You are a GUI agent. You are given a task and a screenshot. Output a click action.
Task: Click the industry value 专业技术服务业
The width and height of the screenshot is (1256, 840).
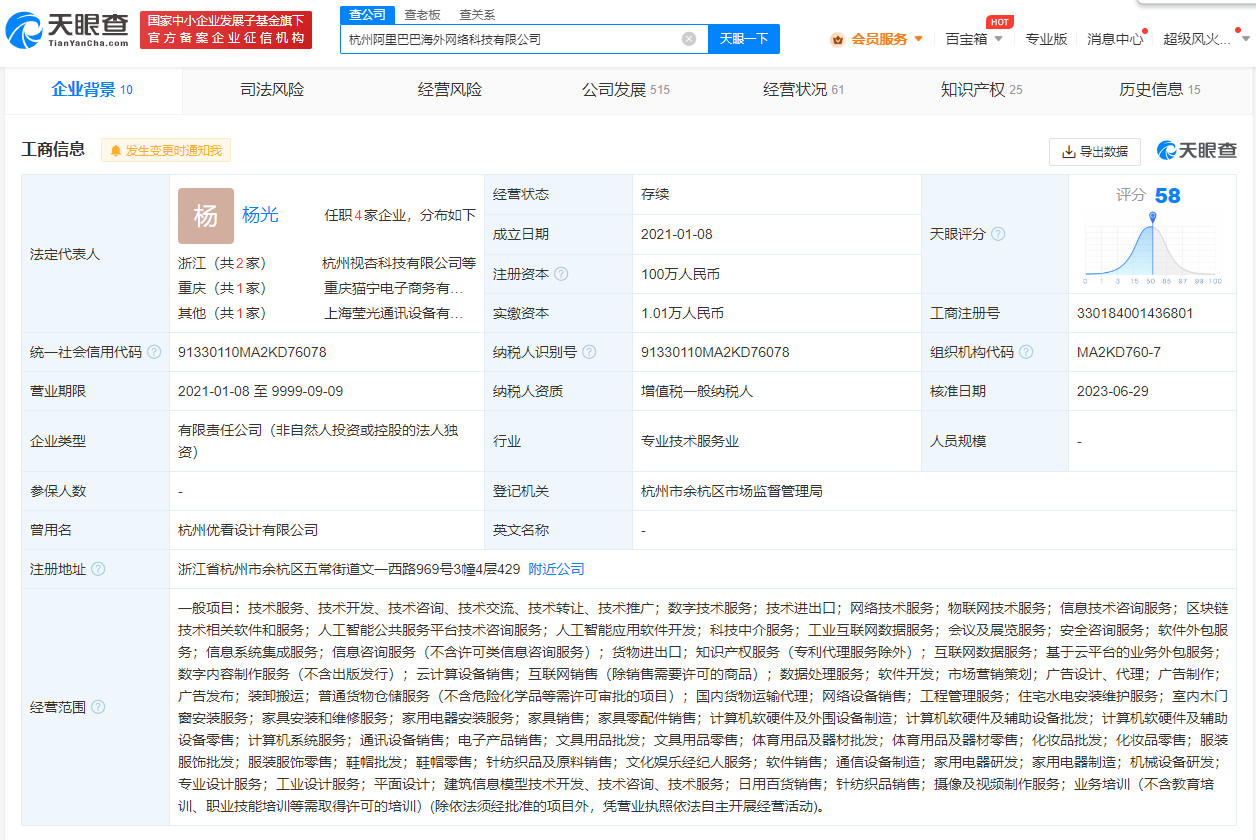point(690,441)
